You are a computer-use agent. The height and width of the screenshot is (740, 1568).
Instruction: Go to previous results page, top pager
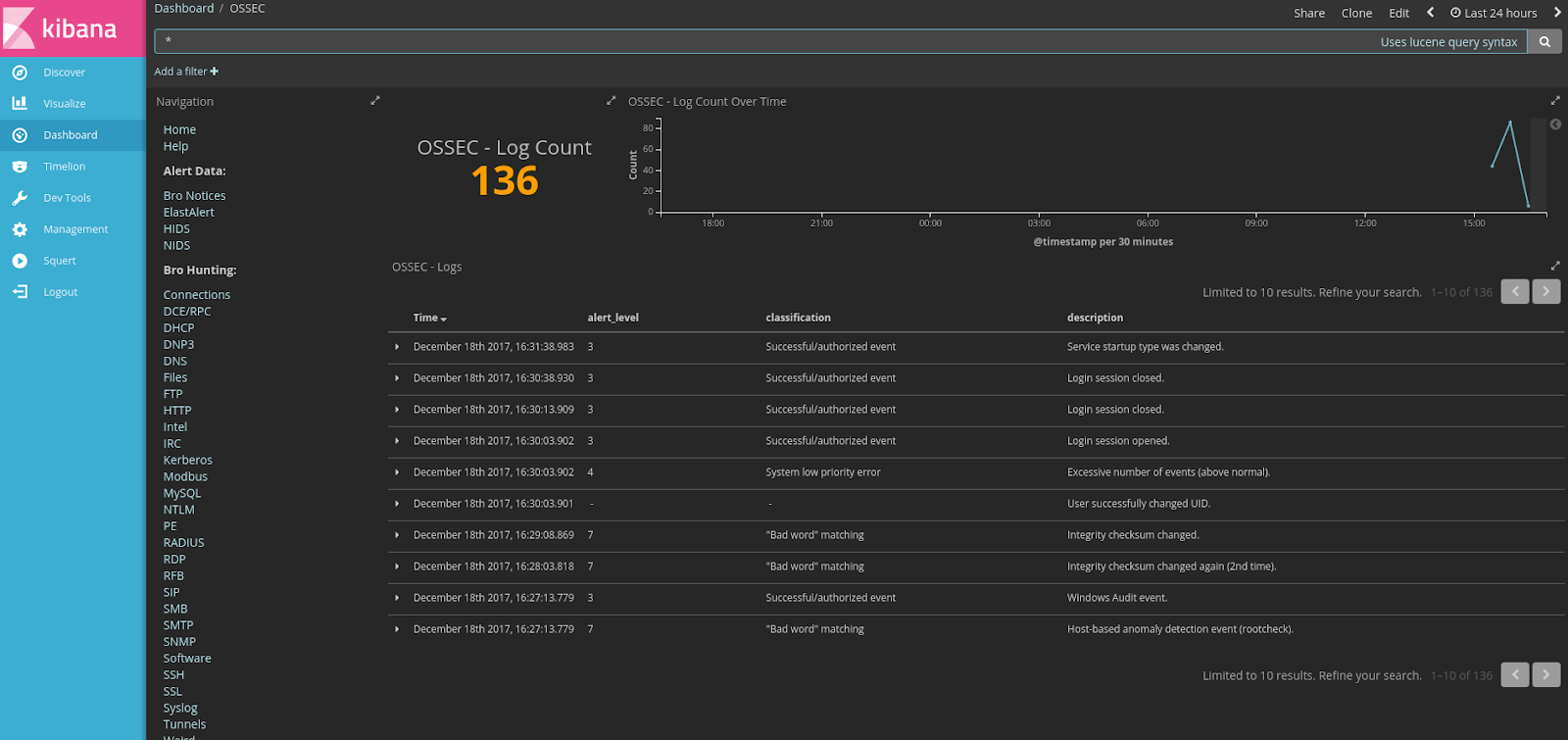(1515, 291)
